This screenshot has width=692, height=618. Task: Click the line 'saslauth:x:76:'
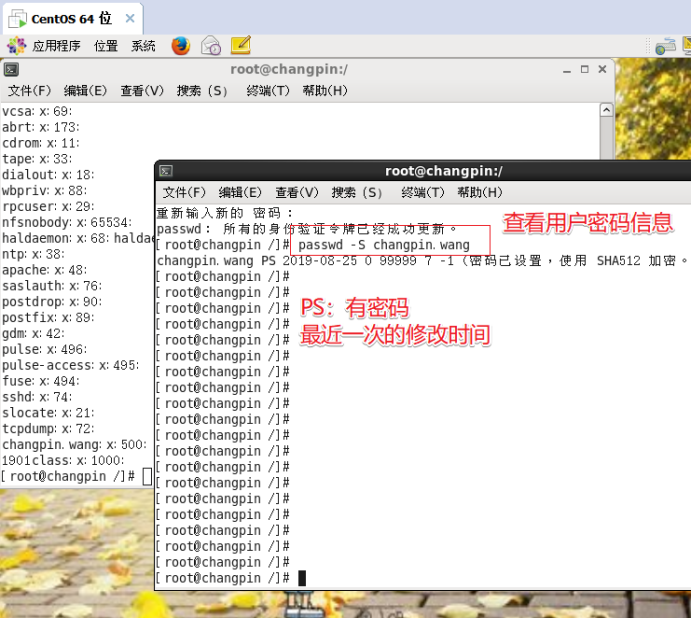(x=52, y=286)
